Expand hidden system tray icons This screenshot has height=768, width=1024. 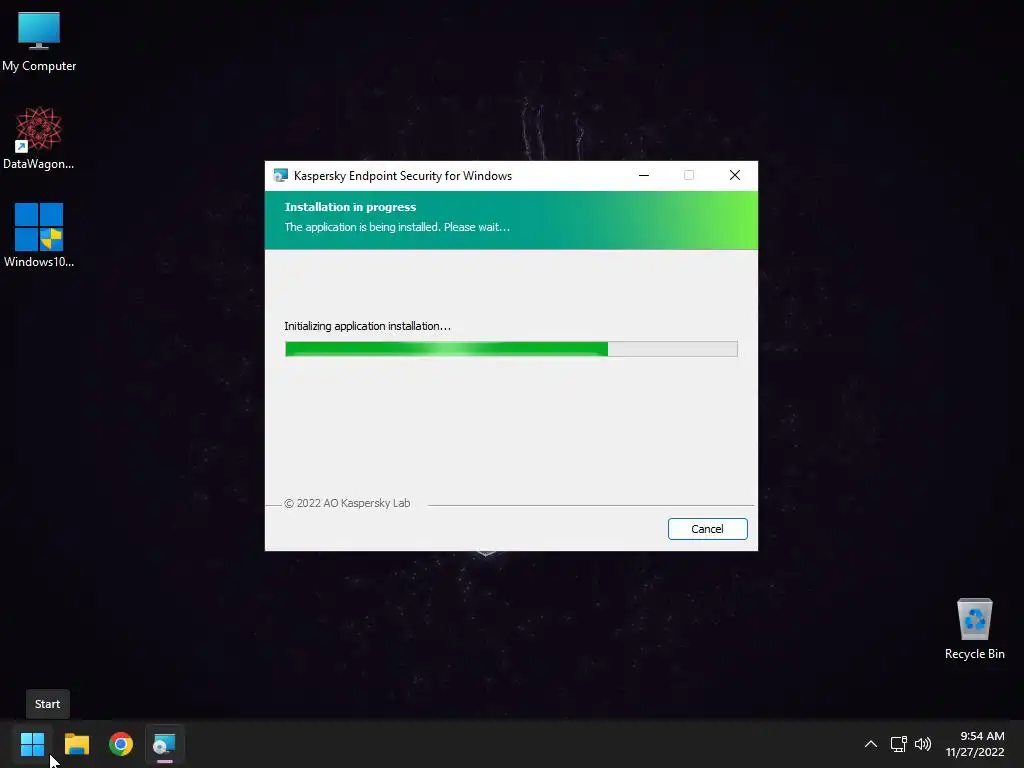click(x=871, y=744)
